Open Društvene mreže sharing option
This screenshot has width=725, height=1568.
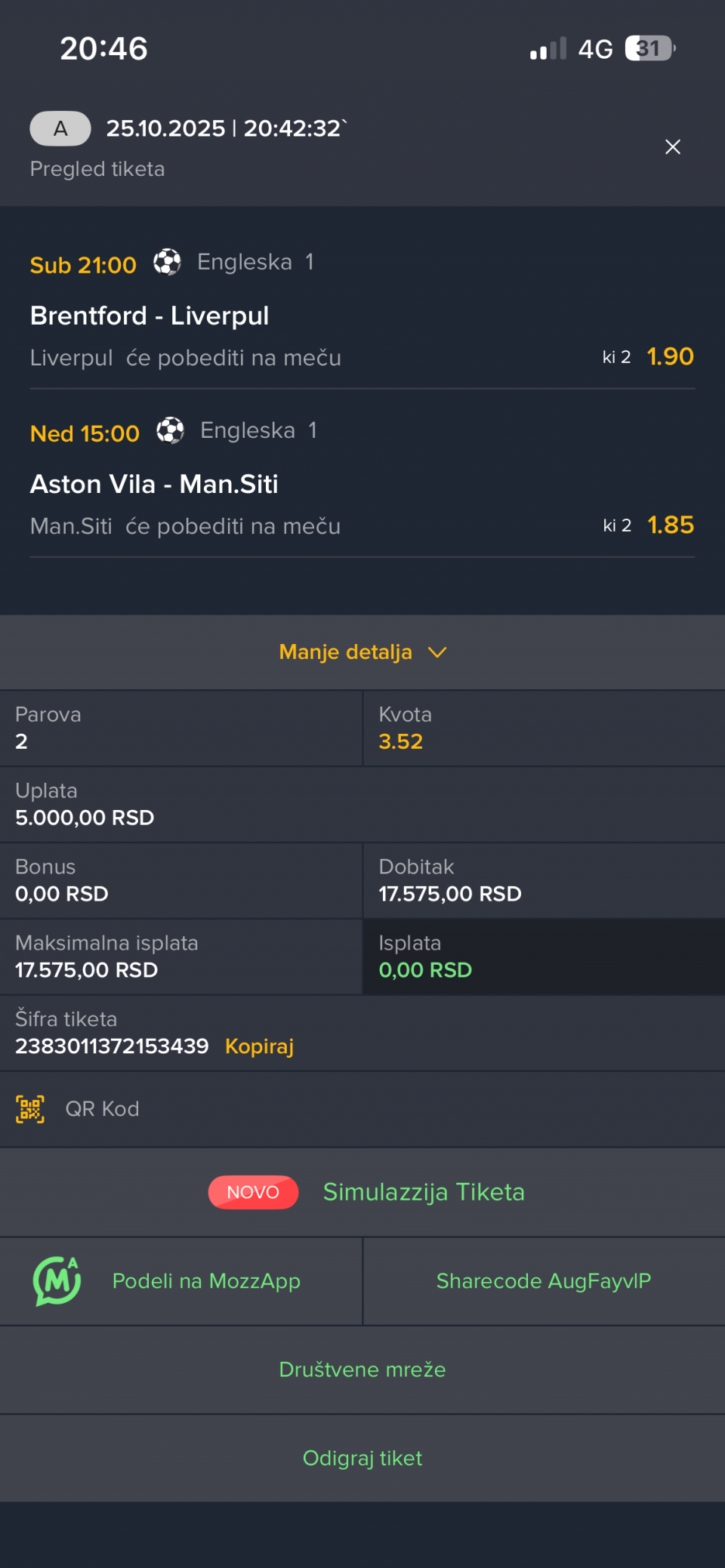362,1369
